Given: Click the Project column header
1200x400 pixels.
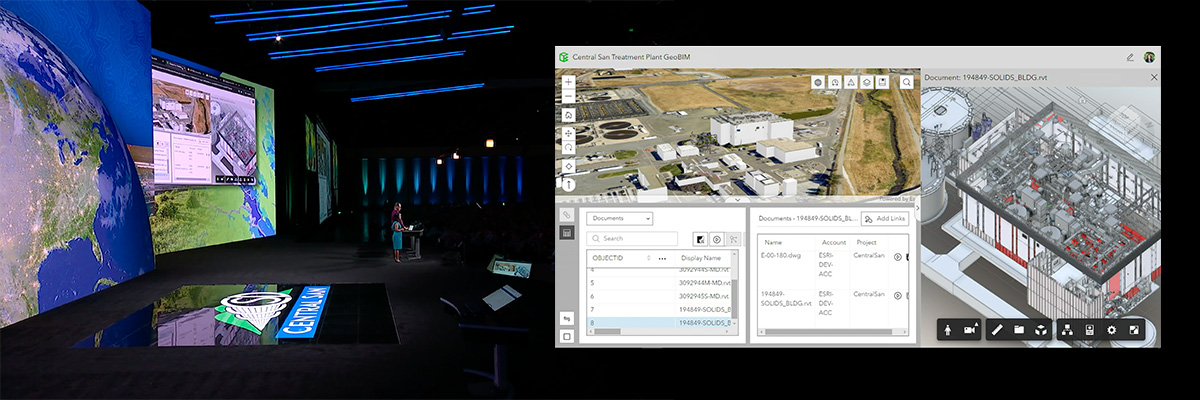Looking at the screenshot, I should [x=867, y=242].
